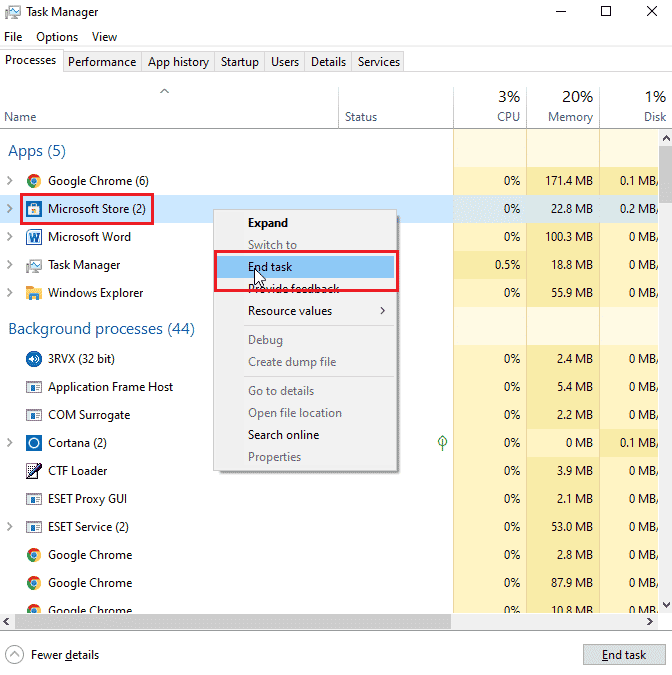
Task: Sort by the Status column header
Action: 396,108
